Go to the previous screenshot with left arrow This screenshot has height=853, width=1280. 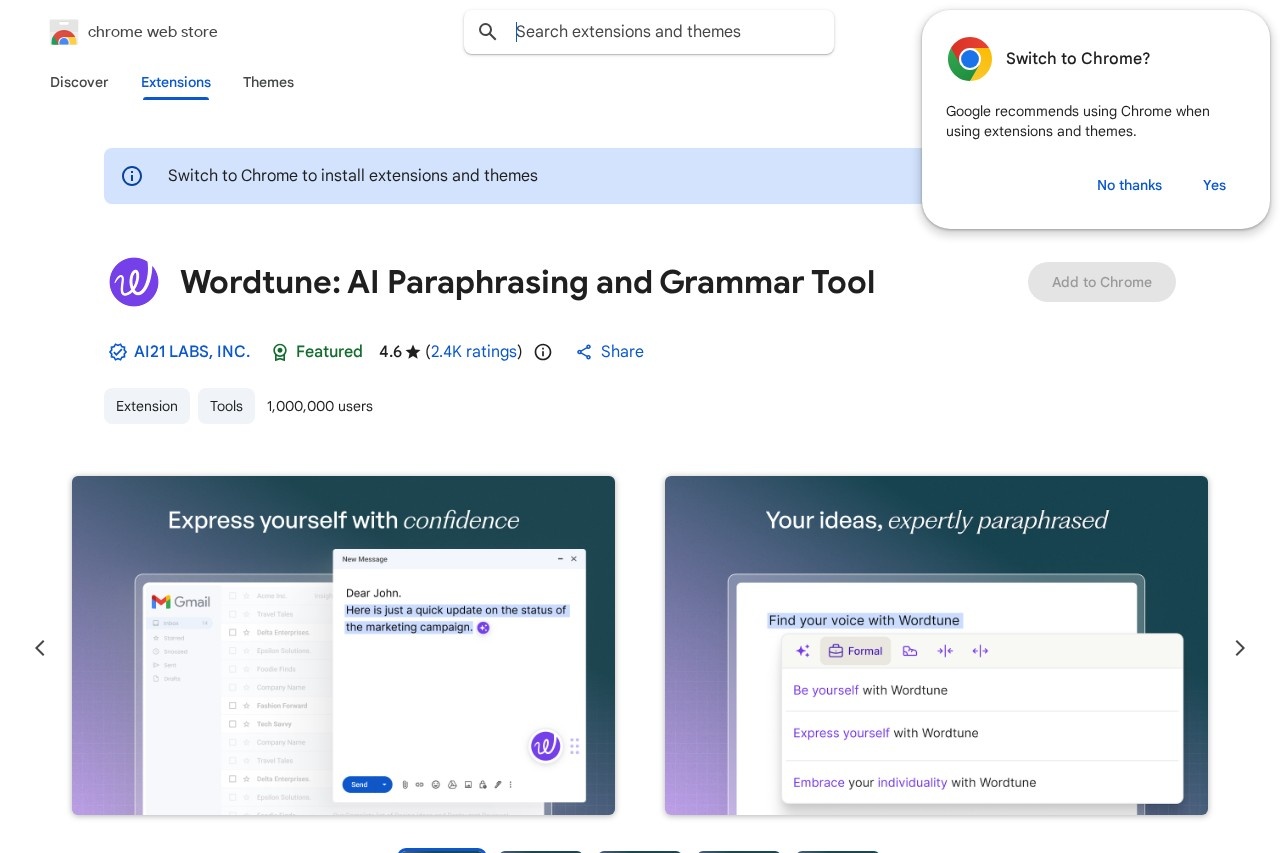pyautogui.click(x=40, y=648)
